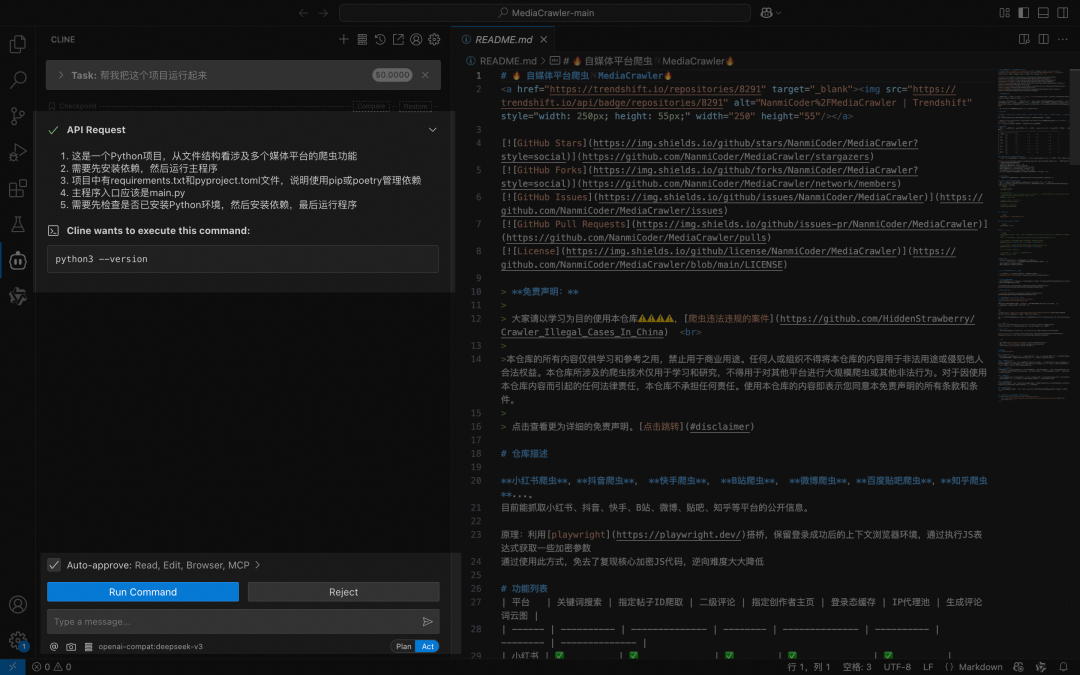Image resolution: width=1080 pixels, height=675 pixels.
Task: Open remote window status bar button
Action: click(12, 667)
